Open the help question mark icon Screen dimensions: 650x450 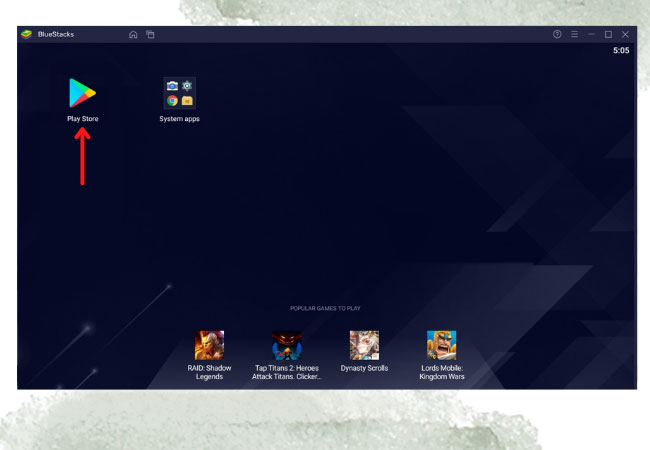[x=557, y=34]
